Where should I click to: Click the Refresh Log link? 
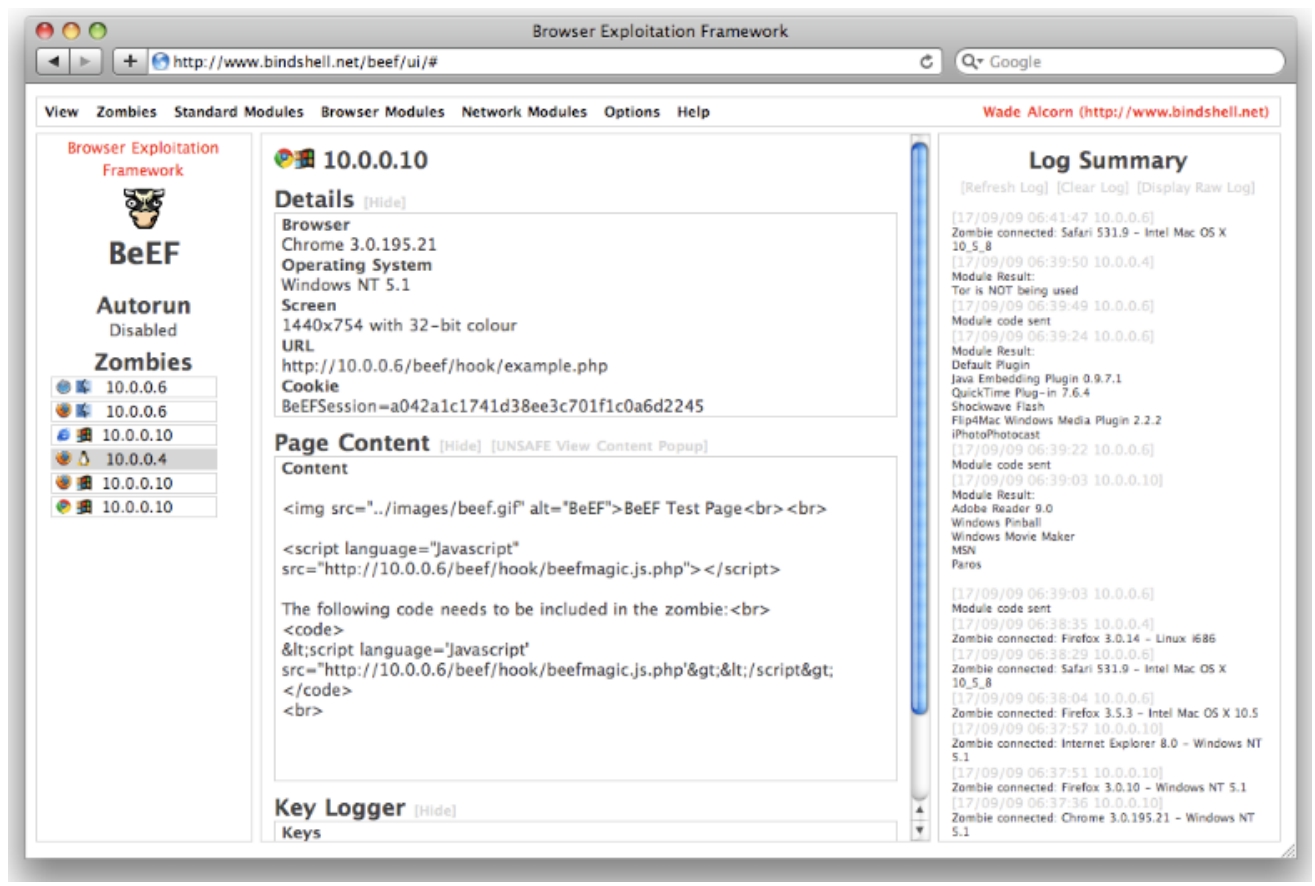pos(1004,187)
